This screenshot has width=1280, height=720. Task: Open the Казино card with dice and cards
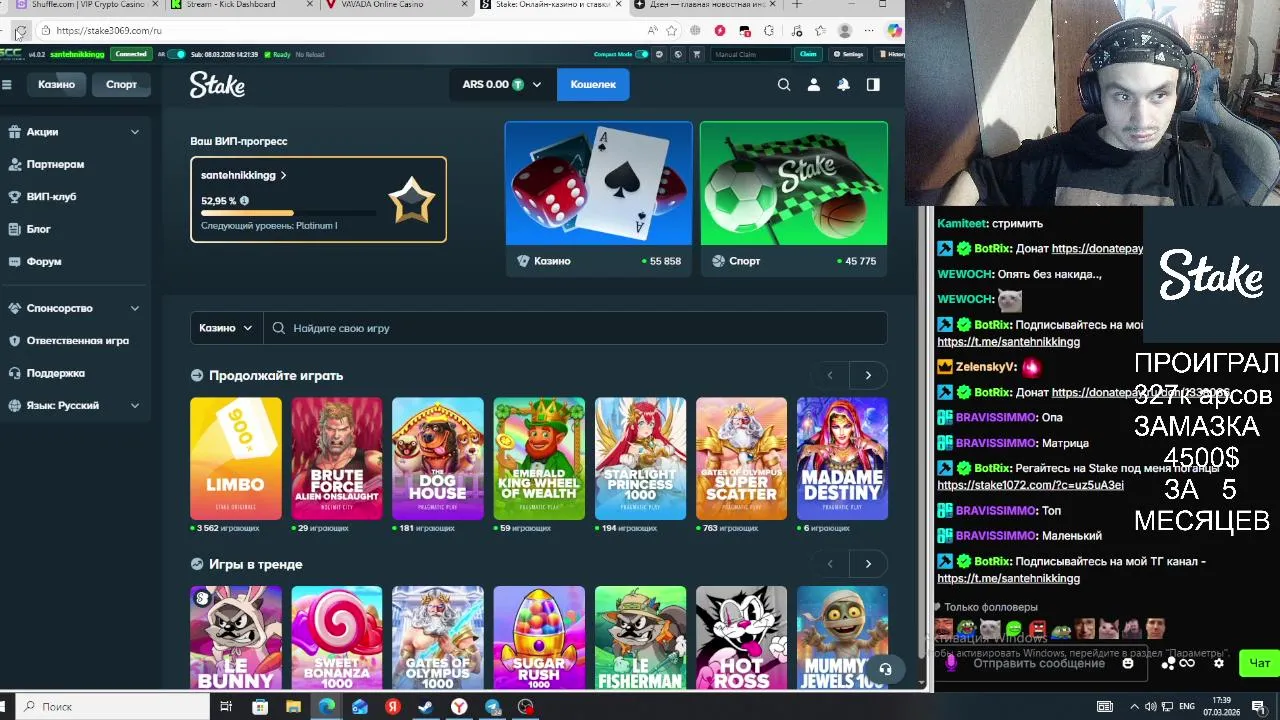coord(598,197)
